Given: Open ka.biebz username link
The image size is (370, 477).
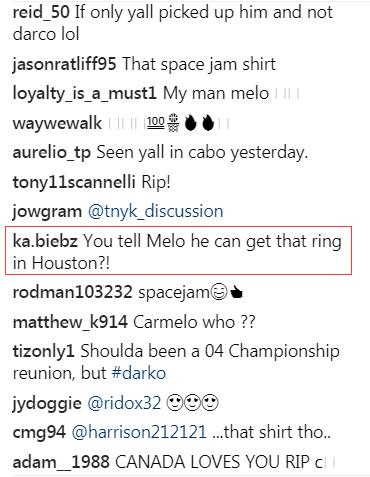Looking at the screenshot, I should 45,241.
